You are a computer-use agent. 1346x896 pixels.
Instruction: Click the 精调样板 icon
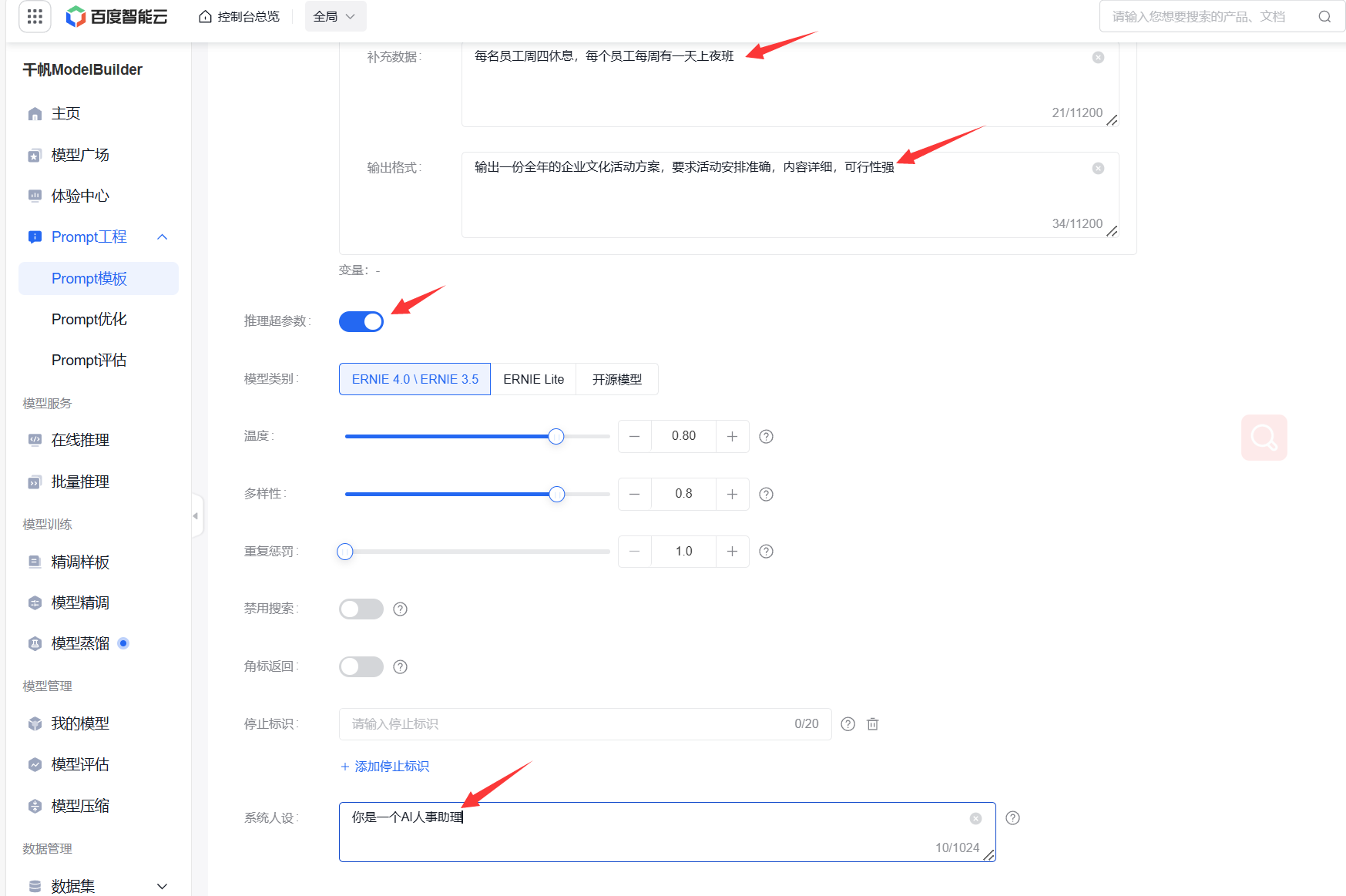point(35,562)
